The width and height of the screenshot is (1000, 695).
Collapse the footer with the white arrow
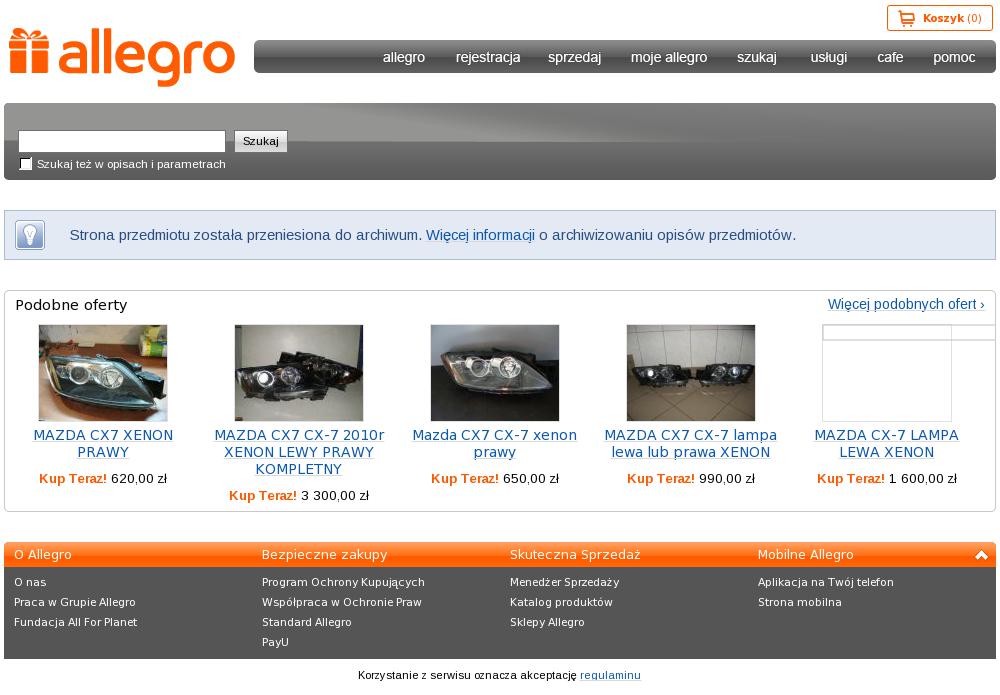[981, 555]
